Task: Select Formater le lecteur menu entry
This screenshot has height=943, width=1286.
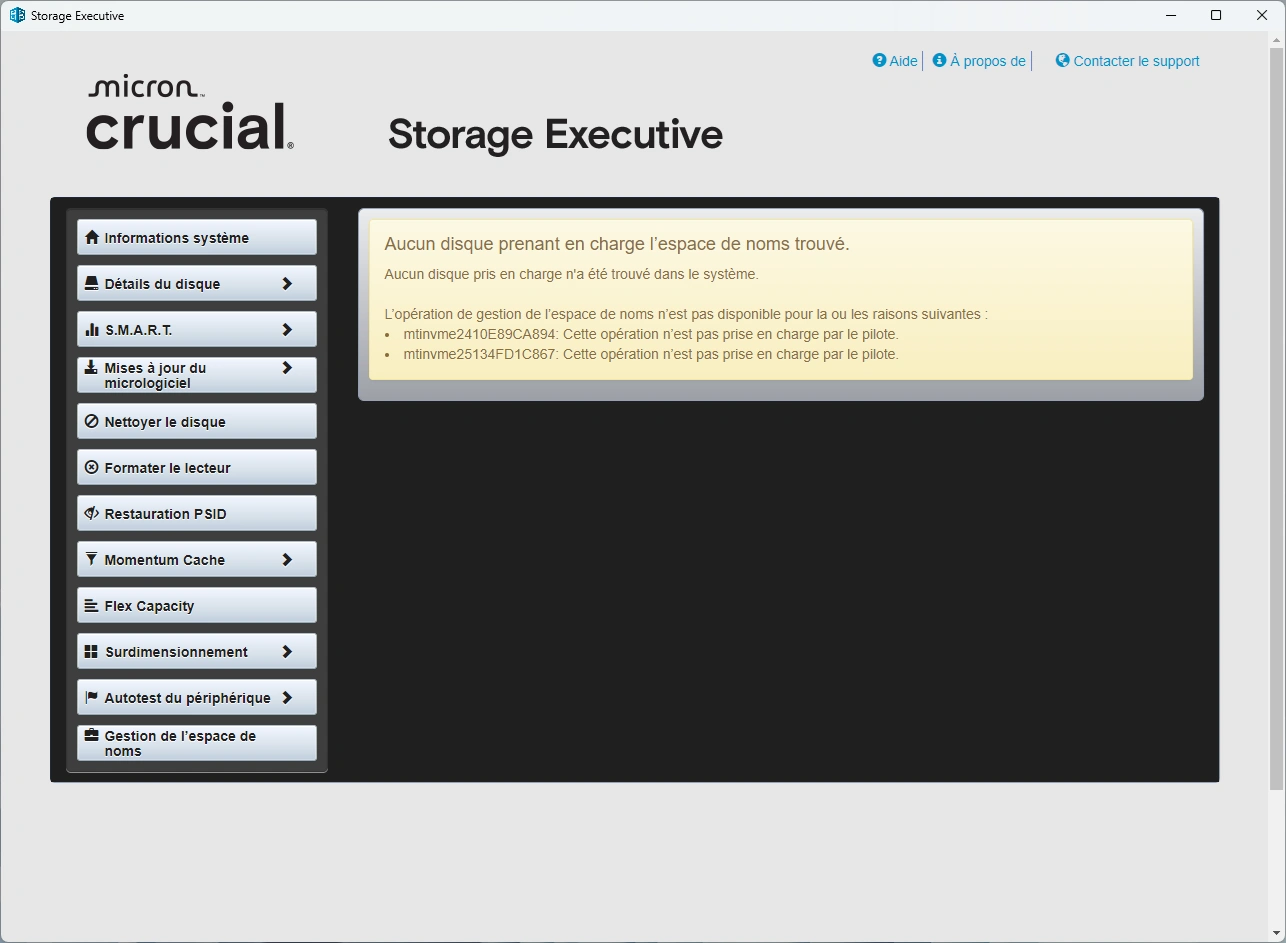Action: click(197, 468)
